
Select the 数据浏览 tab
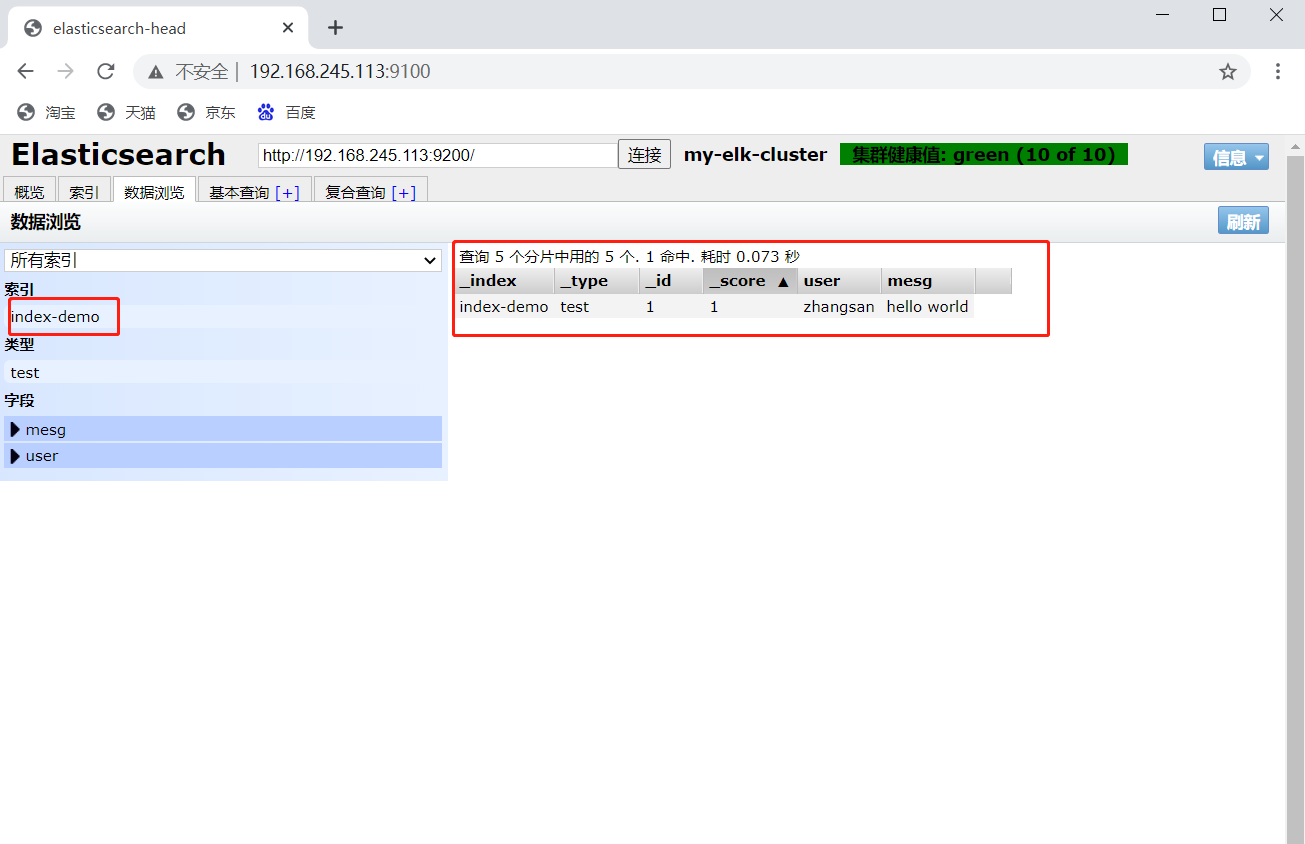click(x=154, y=192)
